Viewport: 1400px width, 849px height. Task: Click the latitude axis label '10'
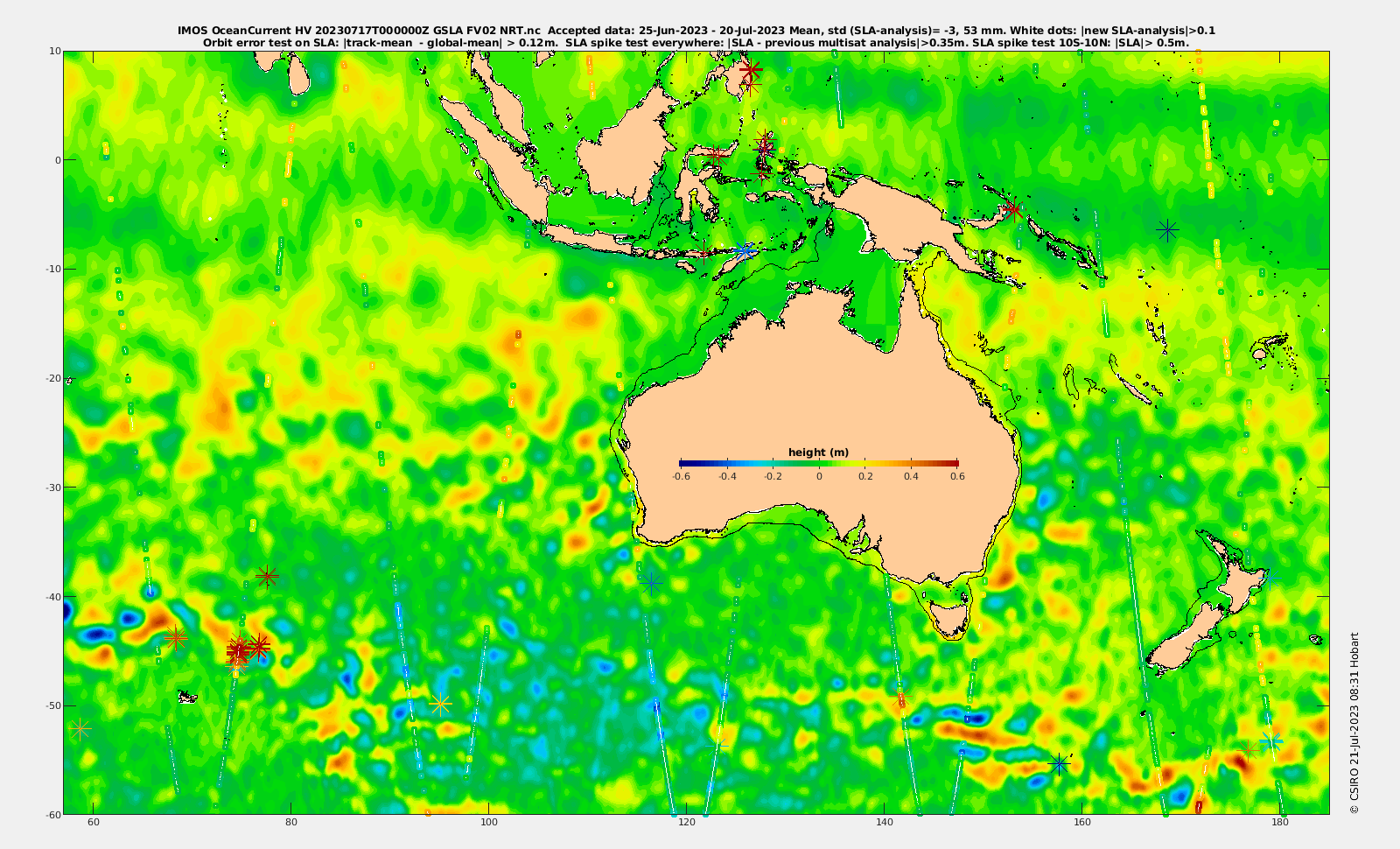click(x=54, y=51)
